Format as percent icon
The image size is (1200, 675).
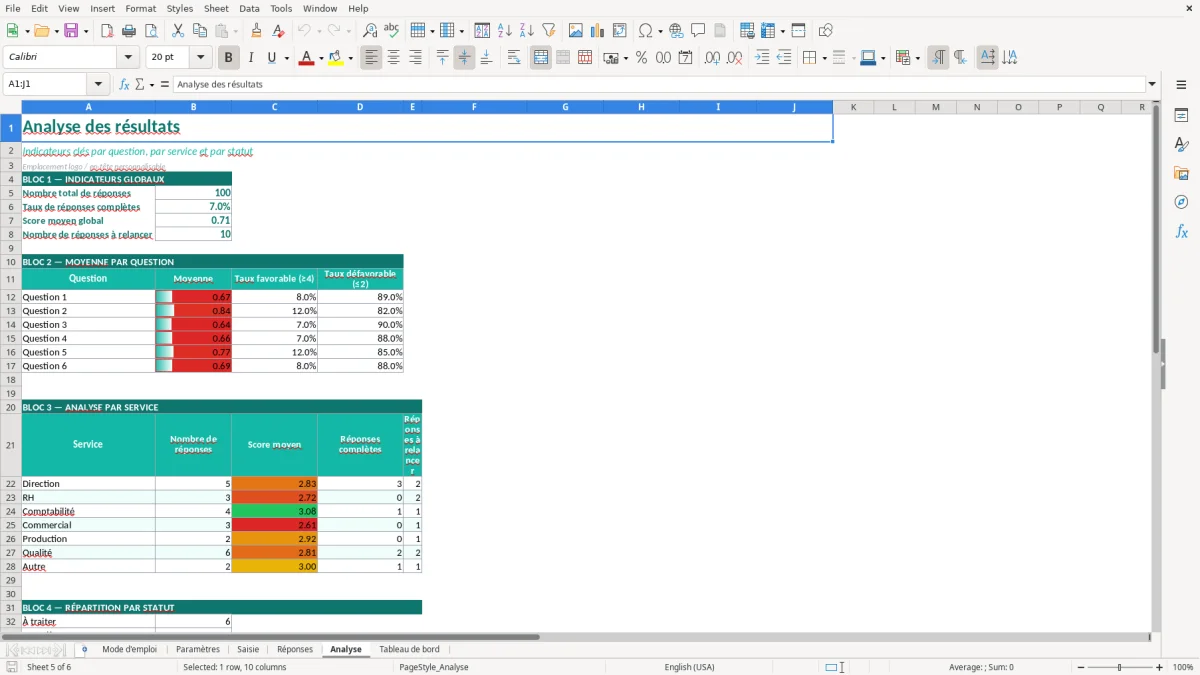pyautogui.click(x=642, y=58)
